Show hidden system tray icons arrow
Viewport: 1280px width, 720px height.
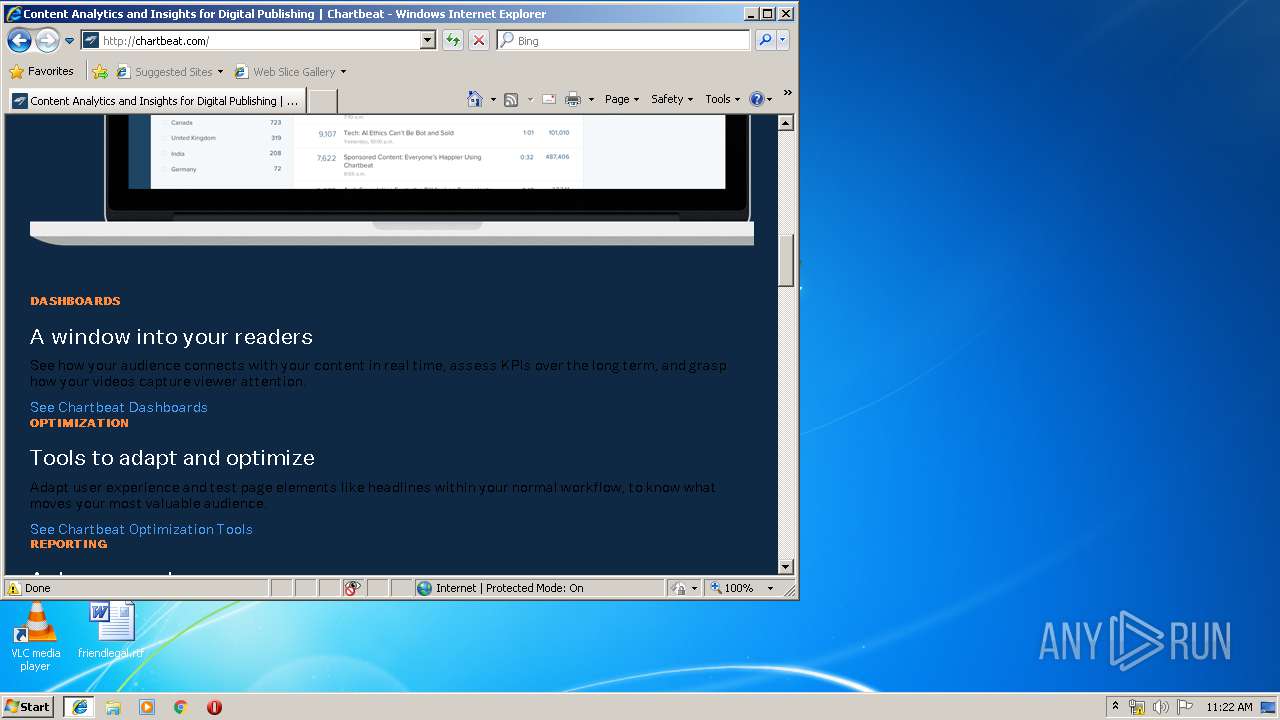point(1115,706)
